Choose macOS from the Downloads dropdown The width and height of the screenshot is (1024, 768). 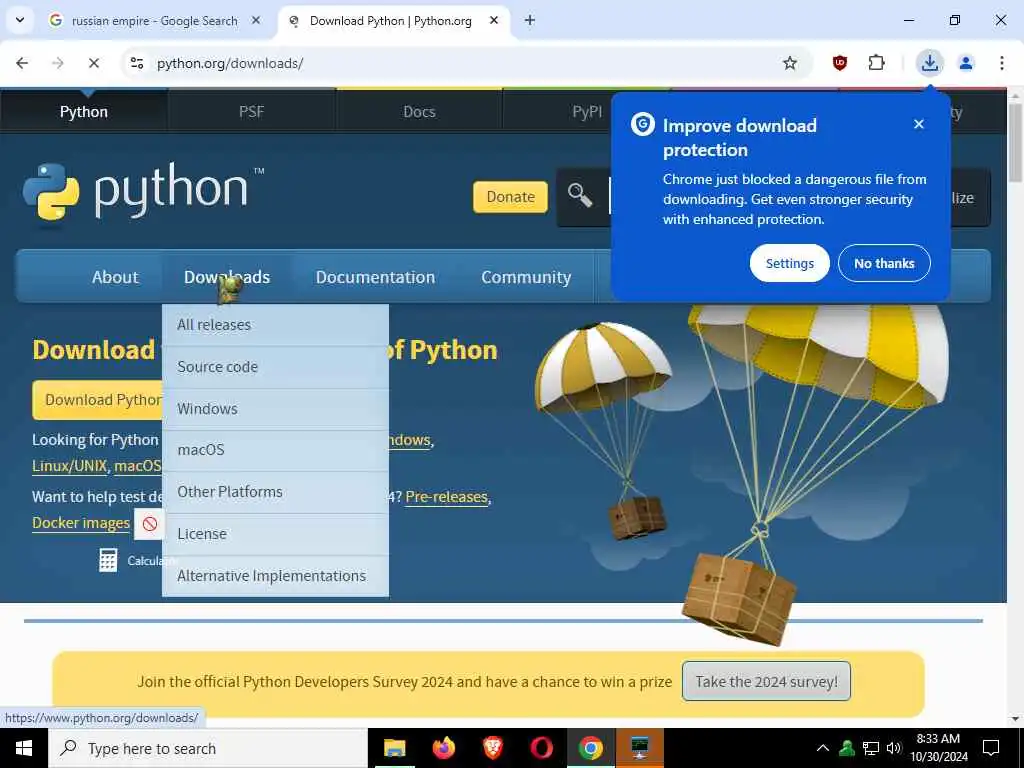point(275,450)
